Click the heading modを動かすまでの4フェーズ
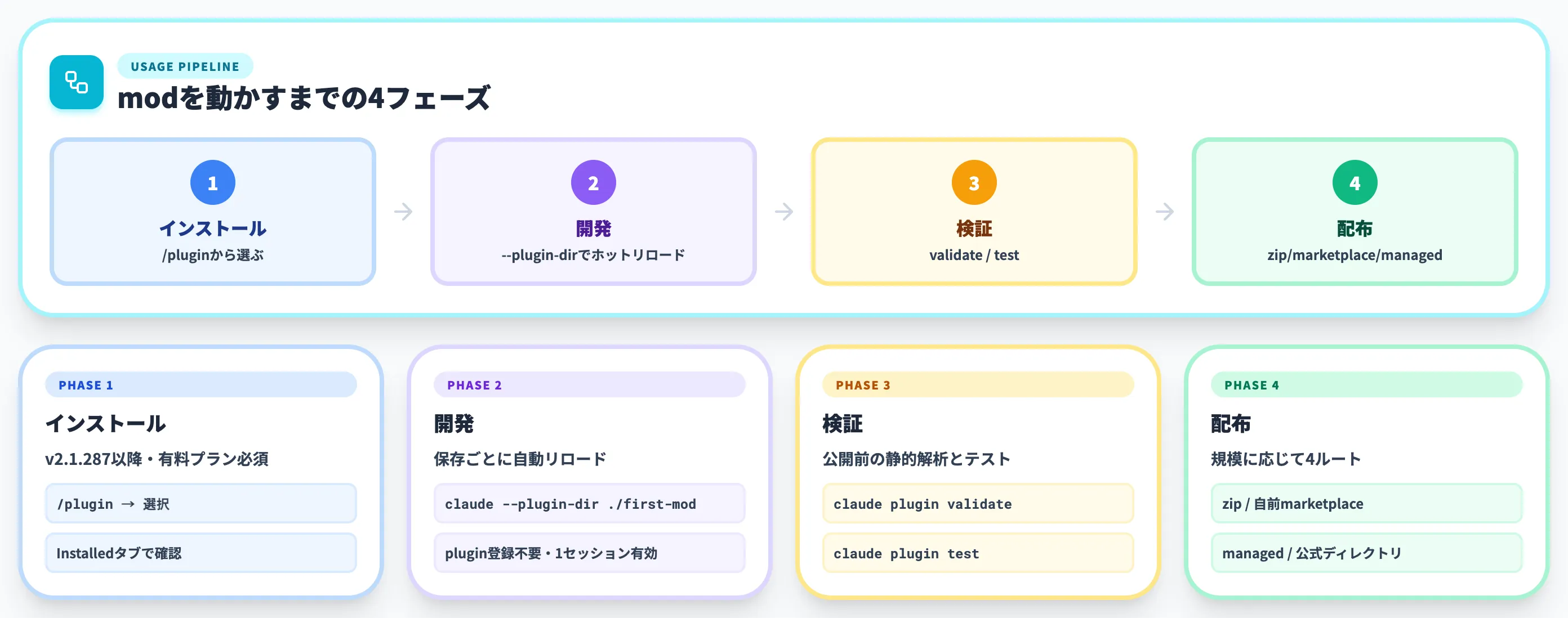The image size is (1568, 618). (304, 98)
